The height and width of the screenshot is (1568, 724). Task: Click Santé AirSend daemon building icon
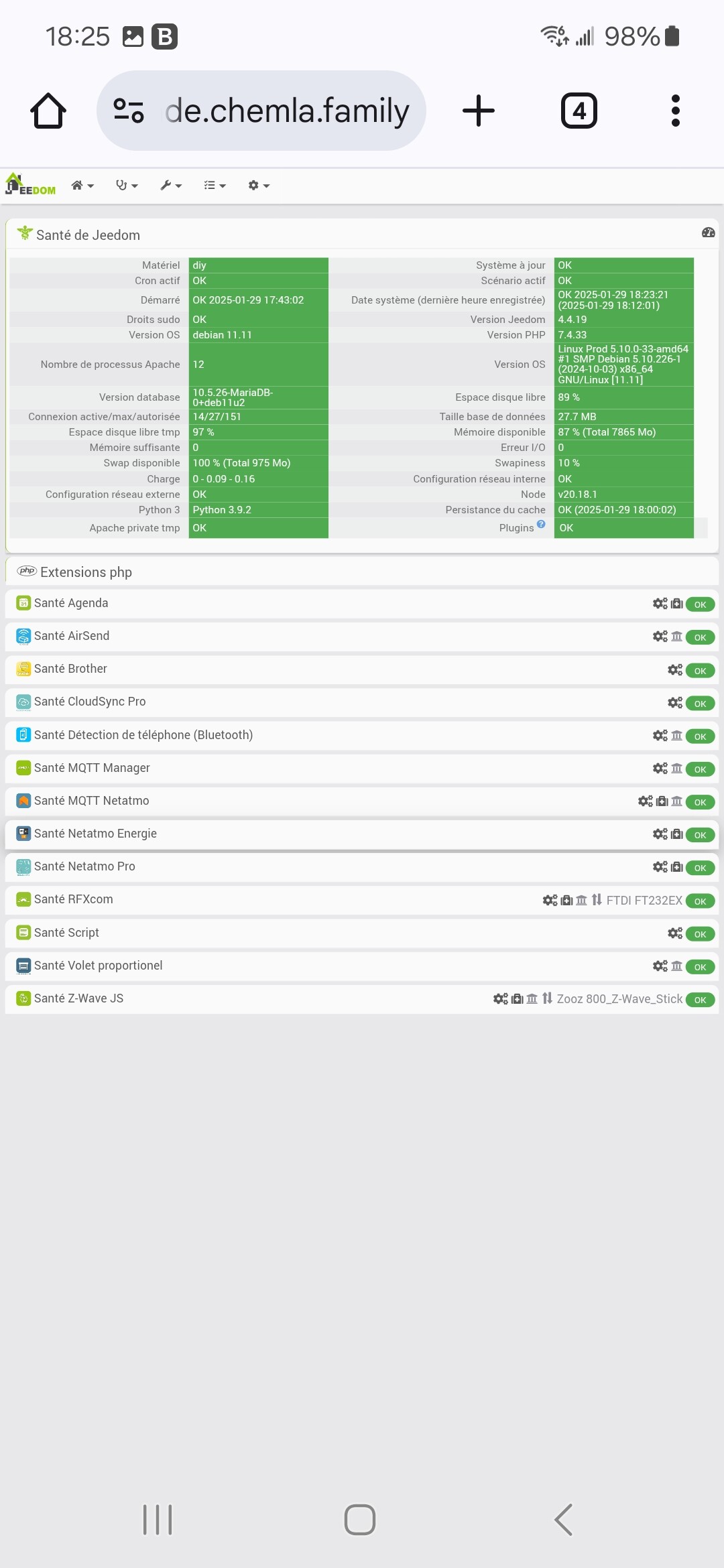(677, 637)
